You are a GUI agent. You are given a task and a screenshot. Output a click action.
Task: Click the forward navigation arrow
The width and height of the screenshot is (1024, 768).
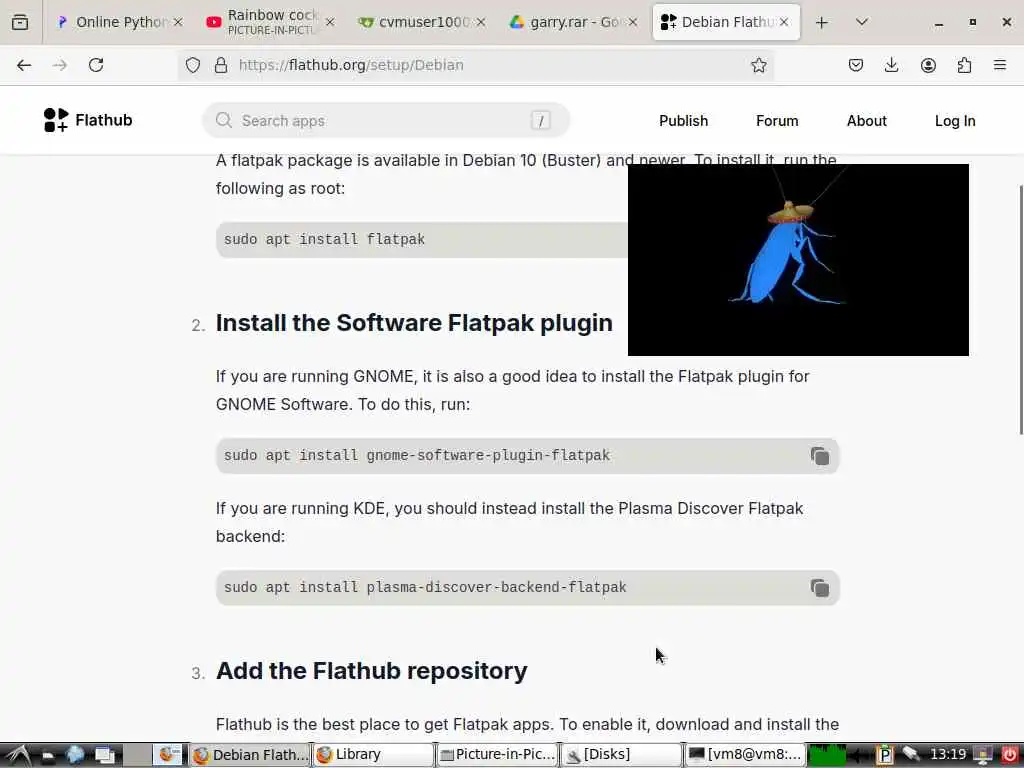[x=60, y=65]
